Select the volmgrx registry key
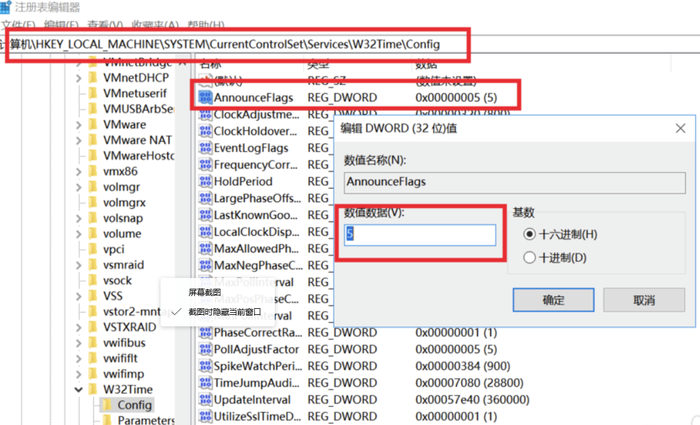The image size is (700, 425). point(124,203)
